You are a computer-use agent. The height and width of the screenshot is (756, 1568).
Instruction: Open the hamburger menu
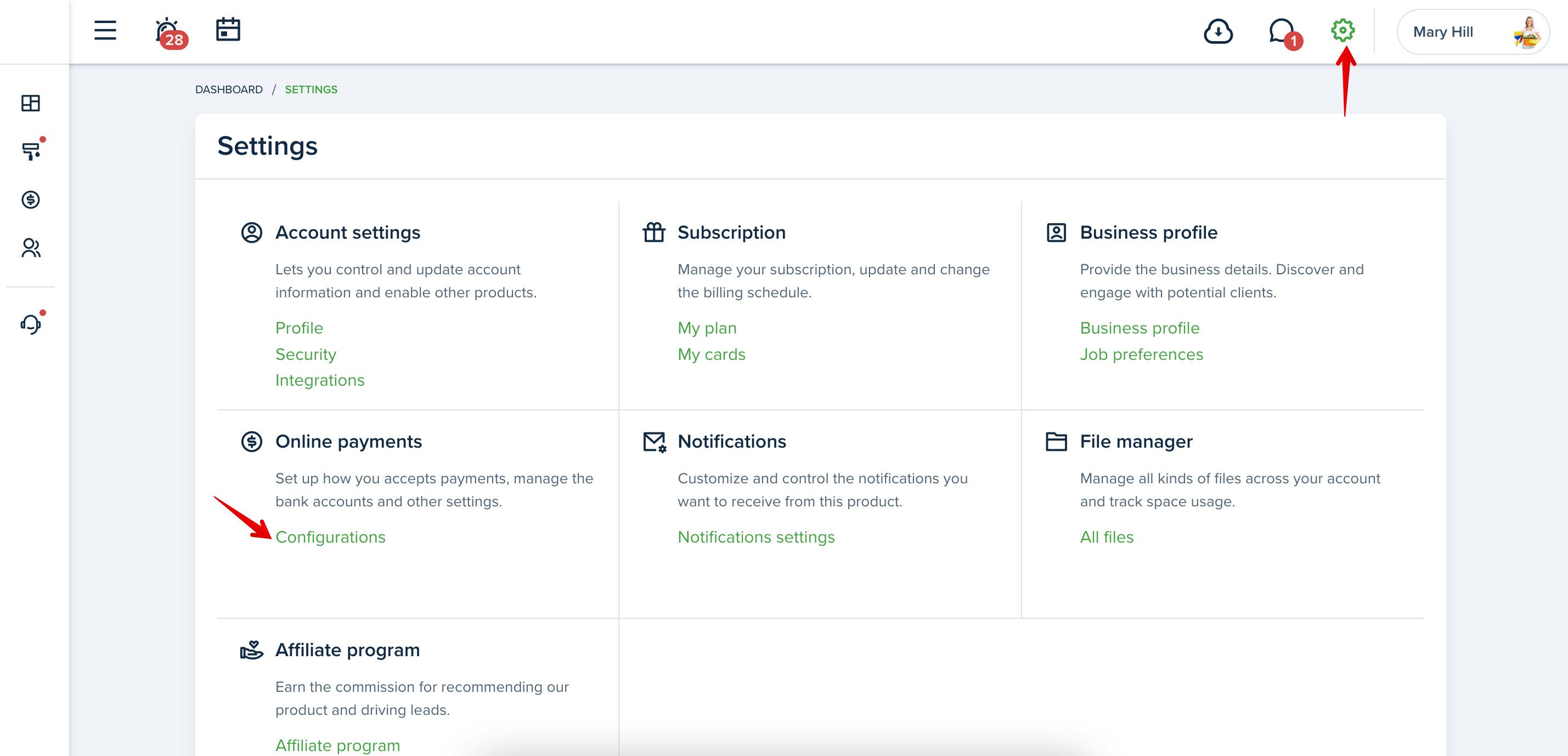(105, 30)
